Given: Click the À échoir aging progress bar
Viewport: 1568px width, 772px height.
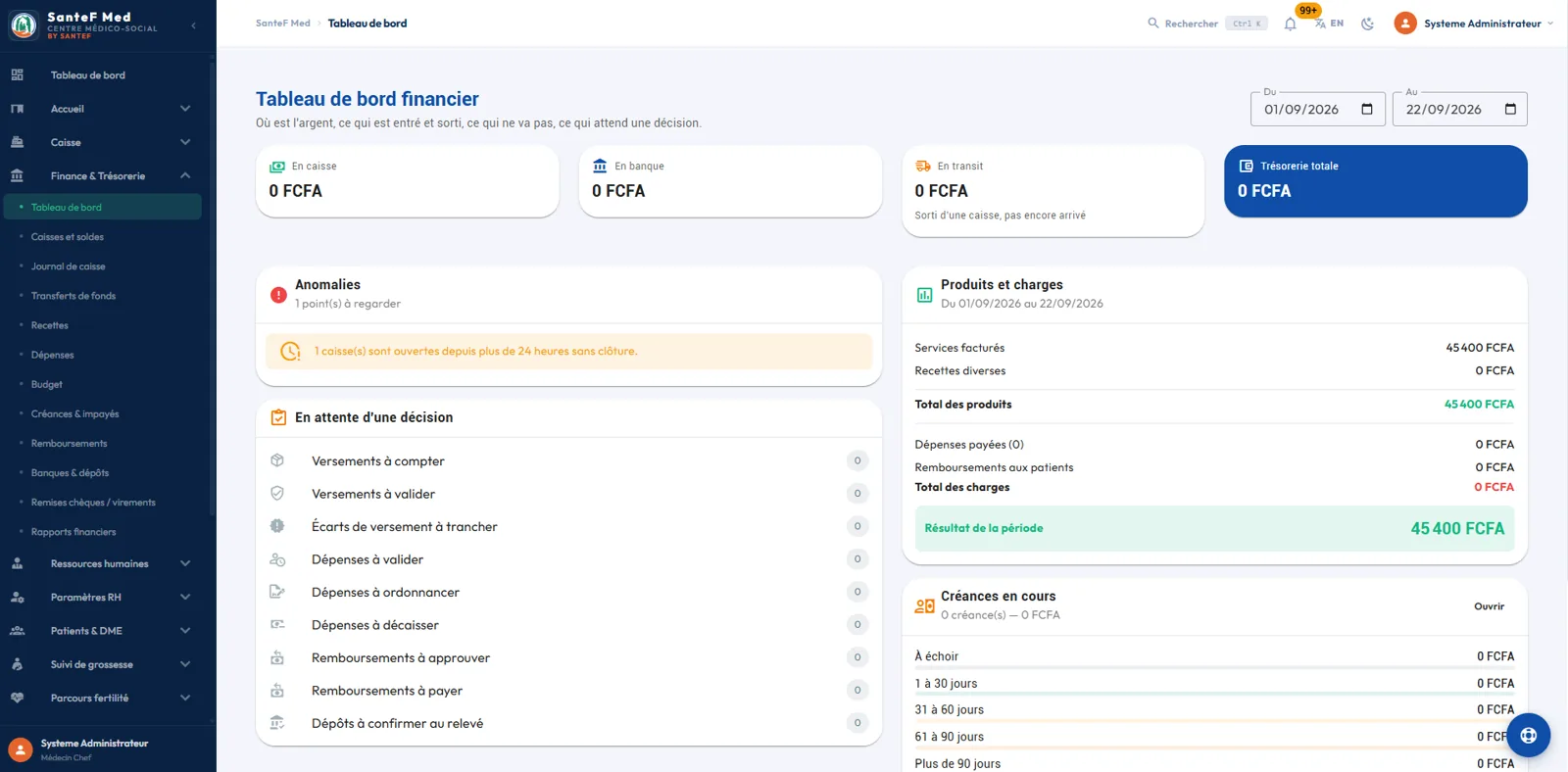Looking at the screenshot, I should 1214,667.
